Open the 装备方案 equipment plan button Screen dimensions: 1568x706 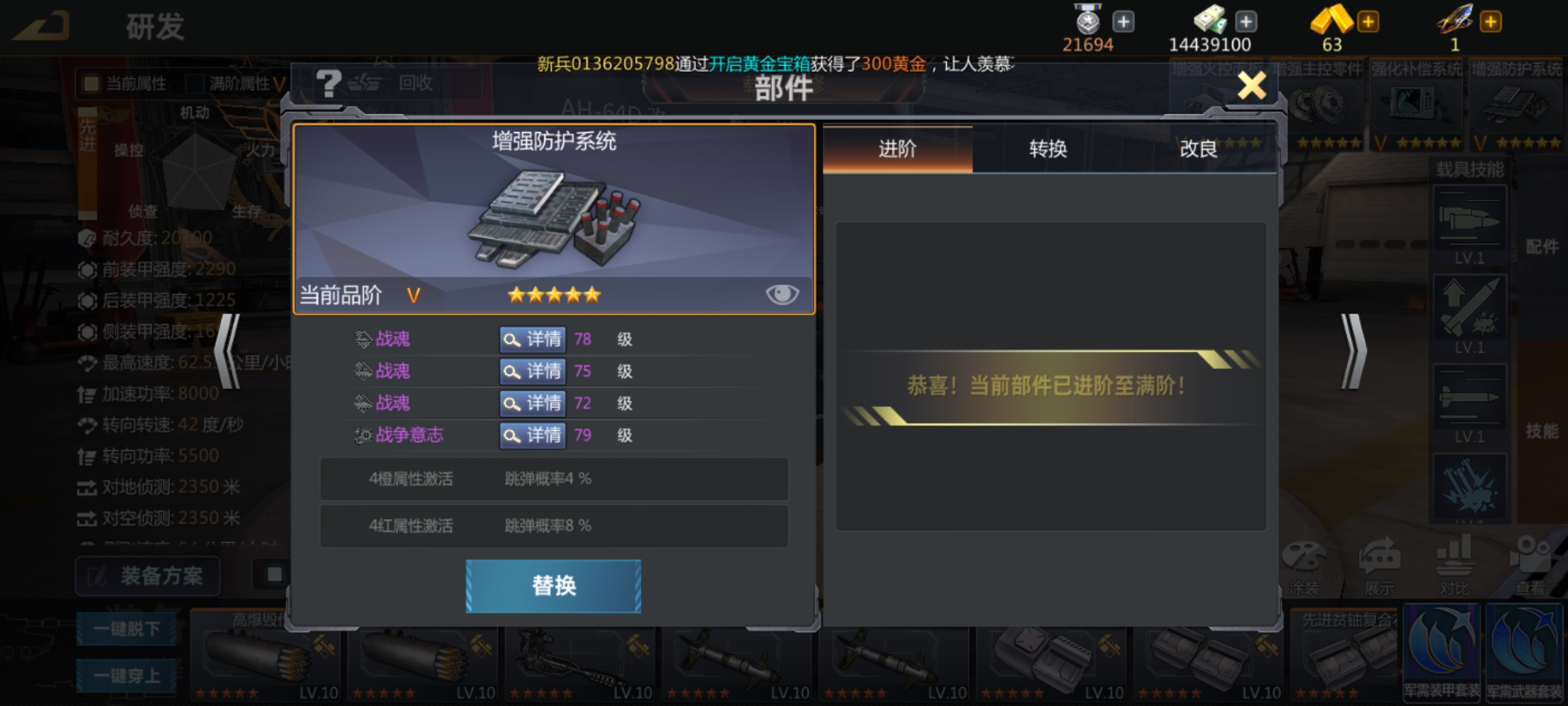pyautogui.click(x=148, y=576)
